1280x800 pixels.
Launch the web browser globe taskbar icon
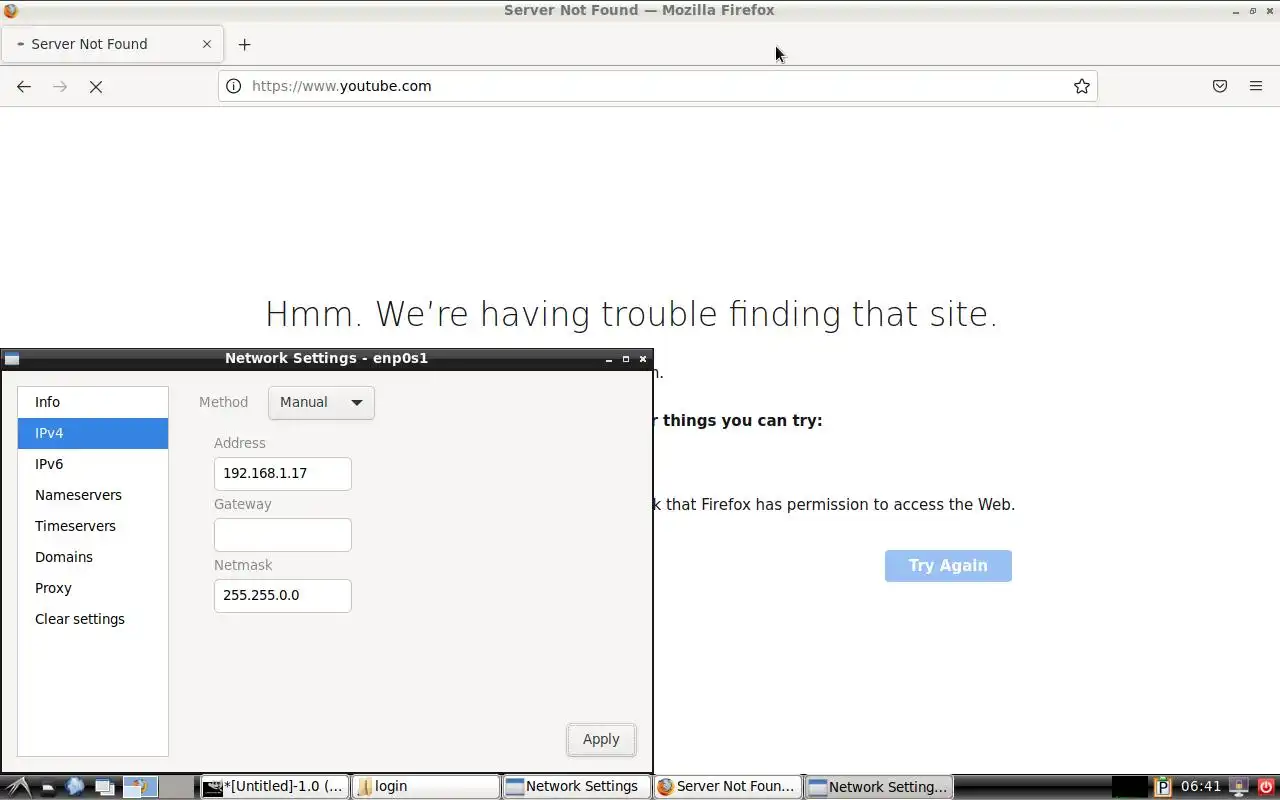coord(75,787)
